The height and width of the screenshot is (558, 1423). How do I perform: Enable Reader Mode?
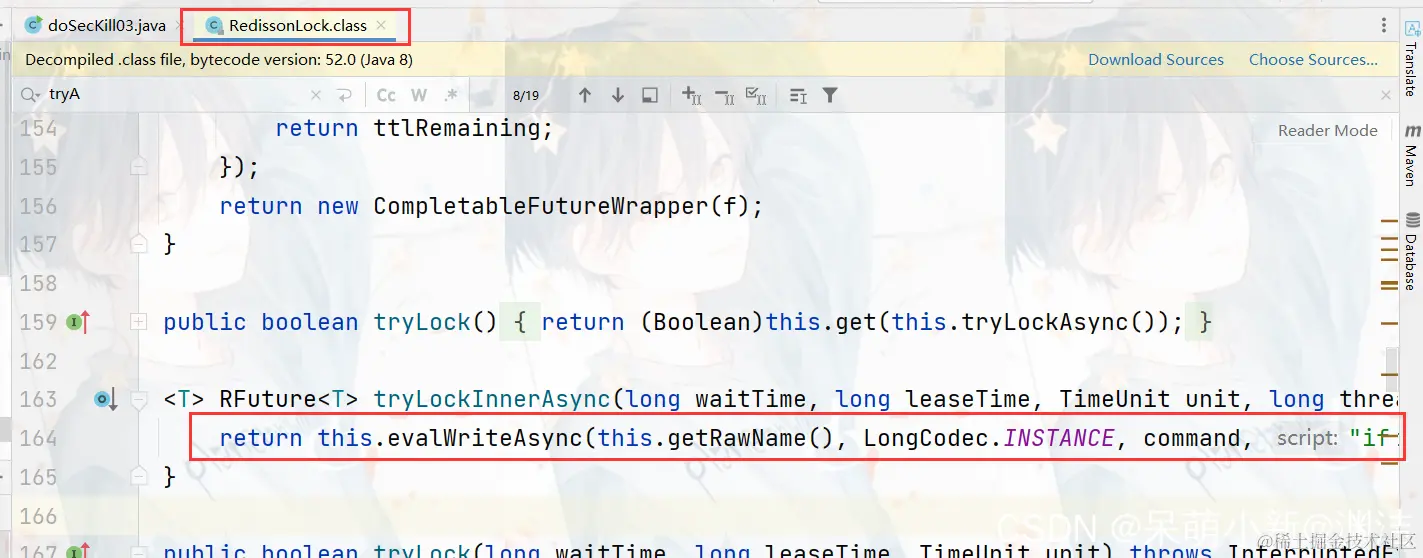pos(1327,130)
